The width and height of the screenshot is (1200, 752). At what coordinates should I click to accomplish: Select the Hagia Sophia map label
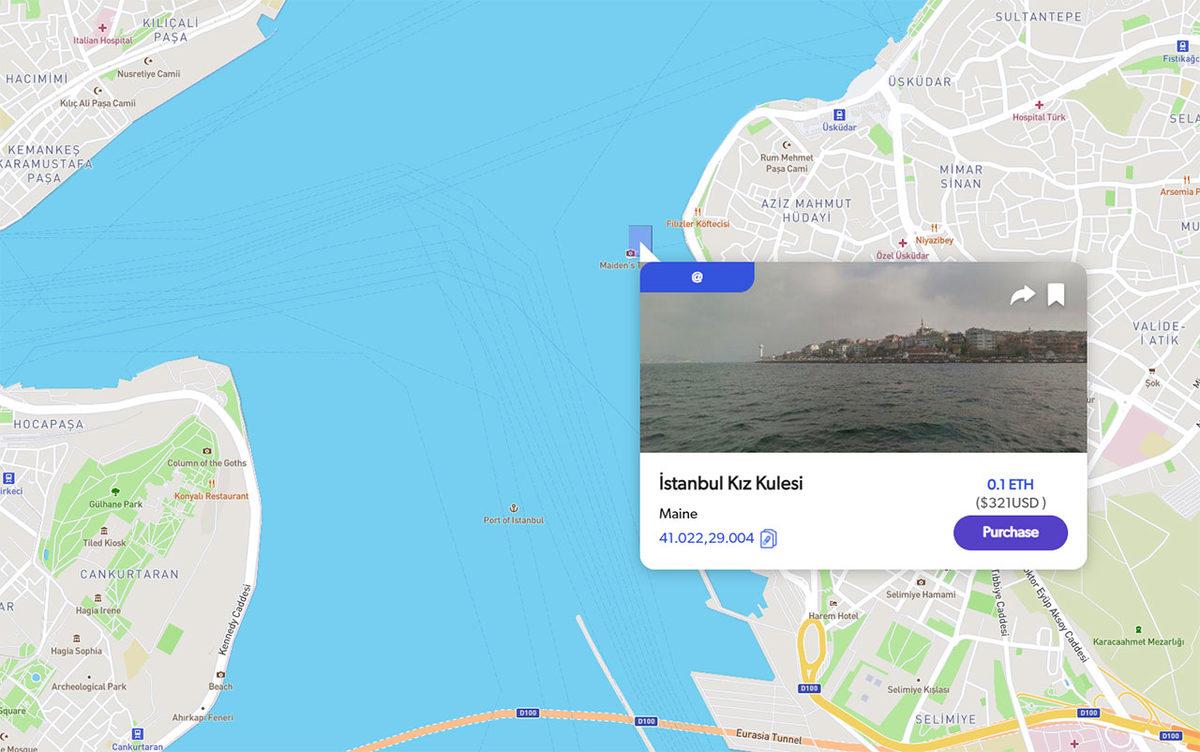(x=76, y=651)
